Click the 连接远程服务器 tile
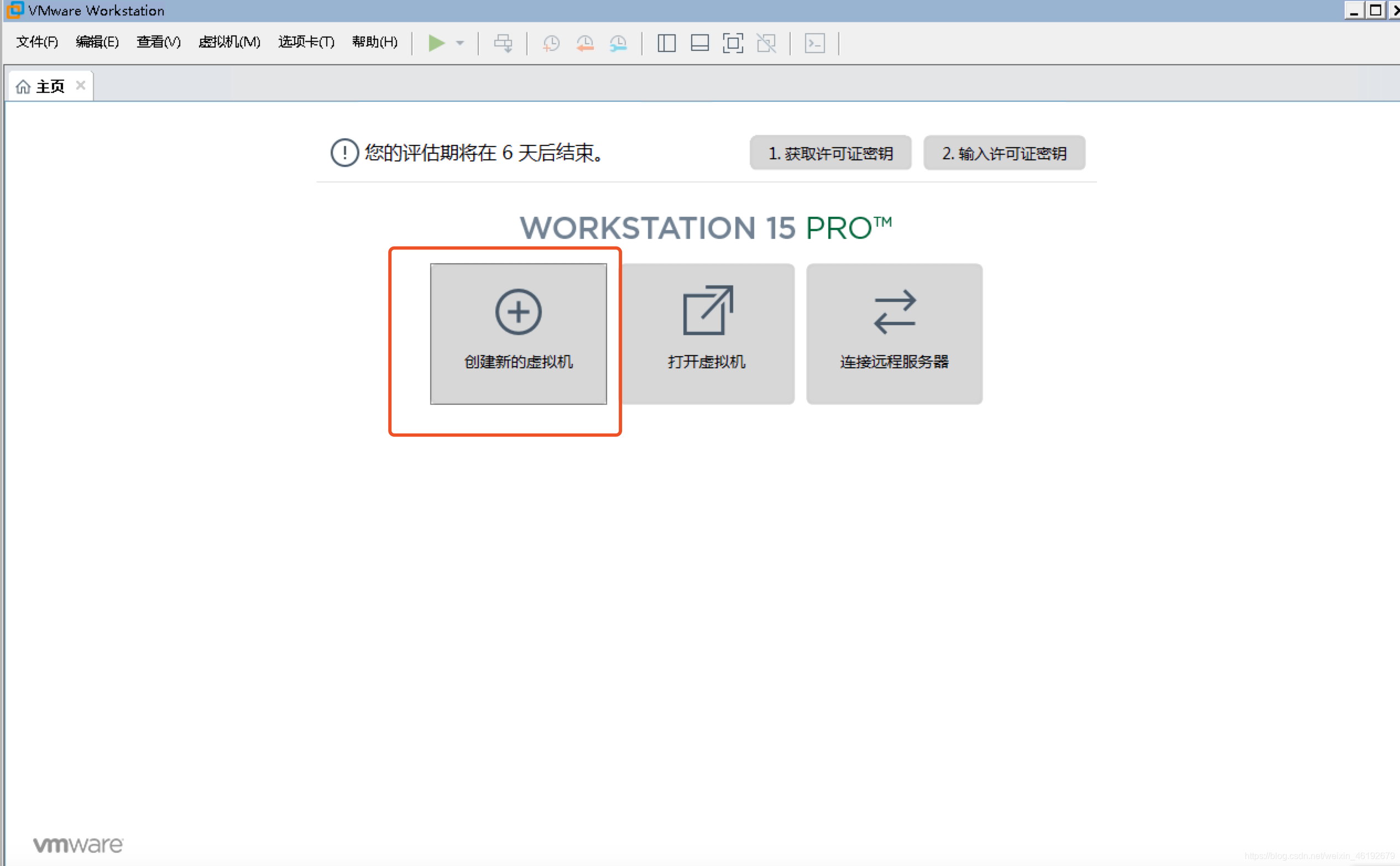The height and width of the screenshot is (866, 1400). (x=895, y=334)
